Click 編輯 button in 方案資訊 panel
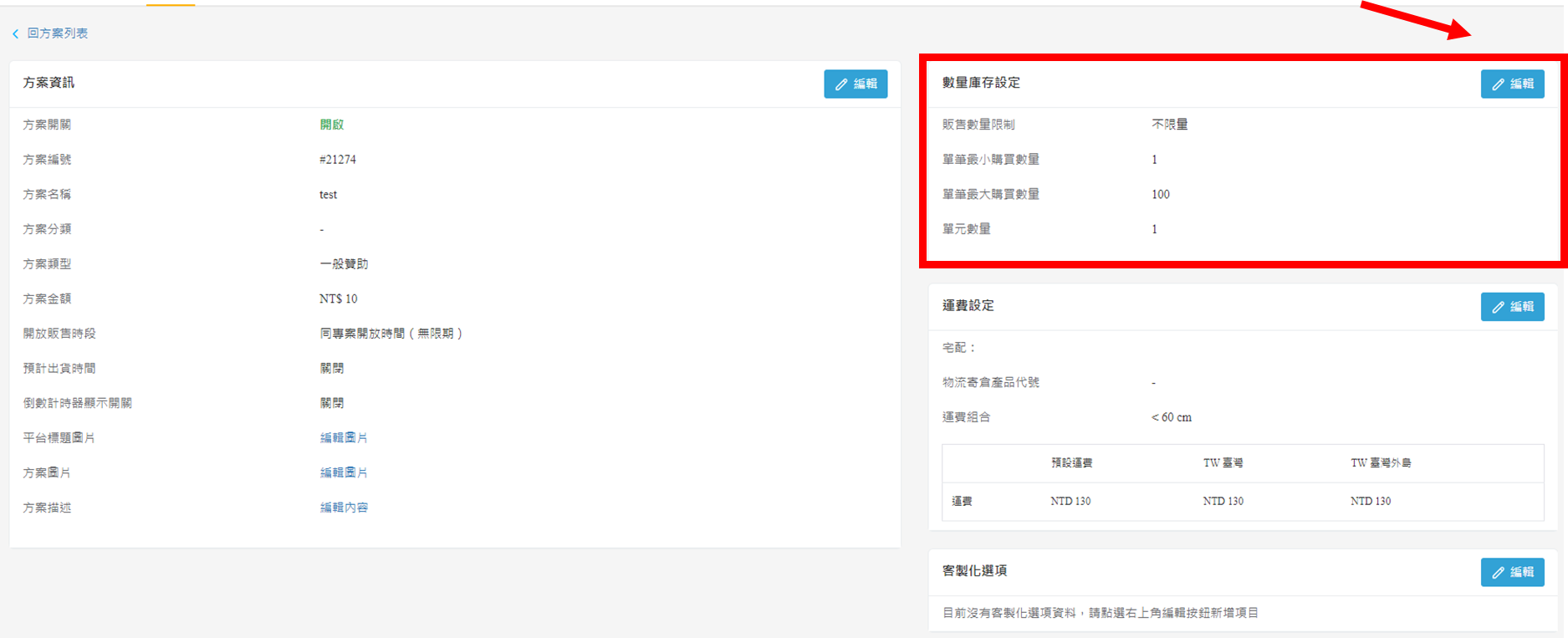 point(856,84)
